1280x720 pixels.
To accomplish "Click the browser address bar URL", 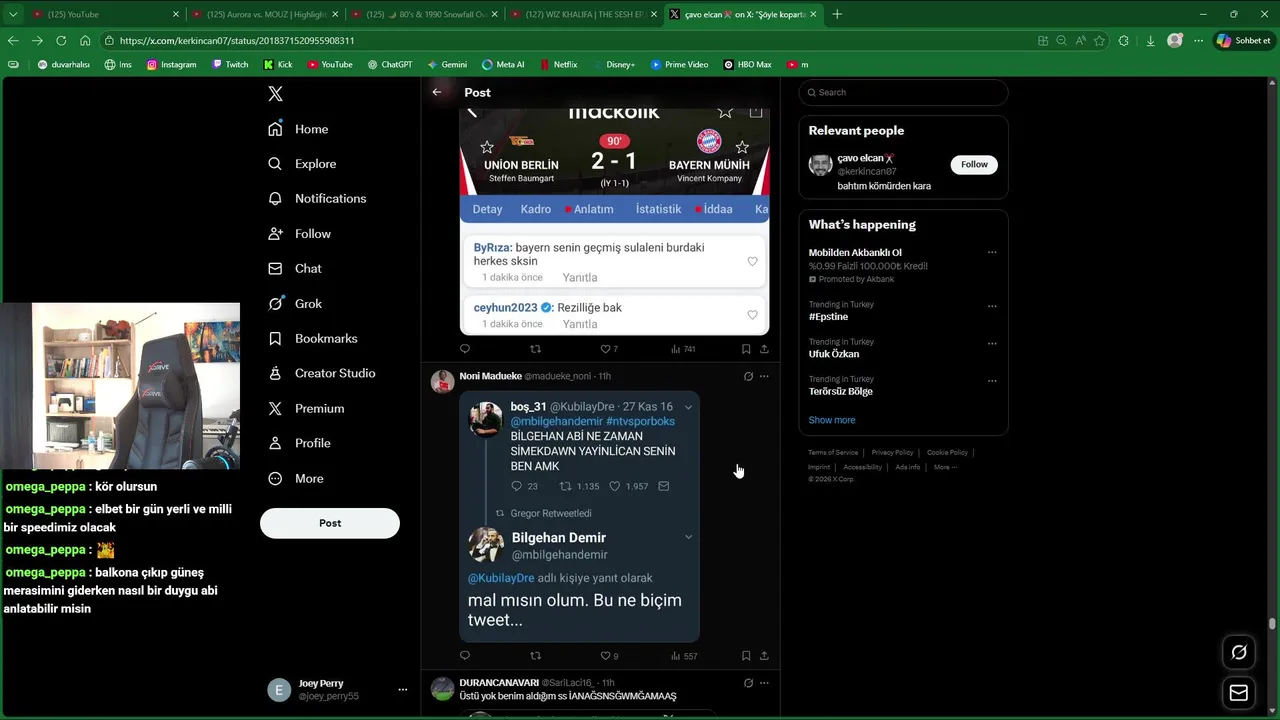I will click(x=236, y=41).
